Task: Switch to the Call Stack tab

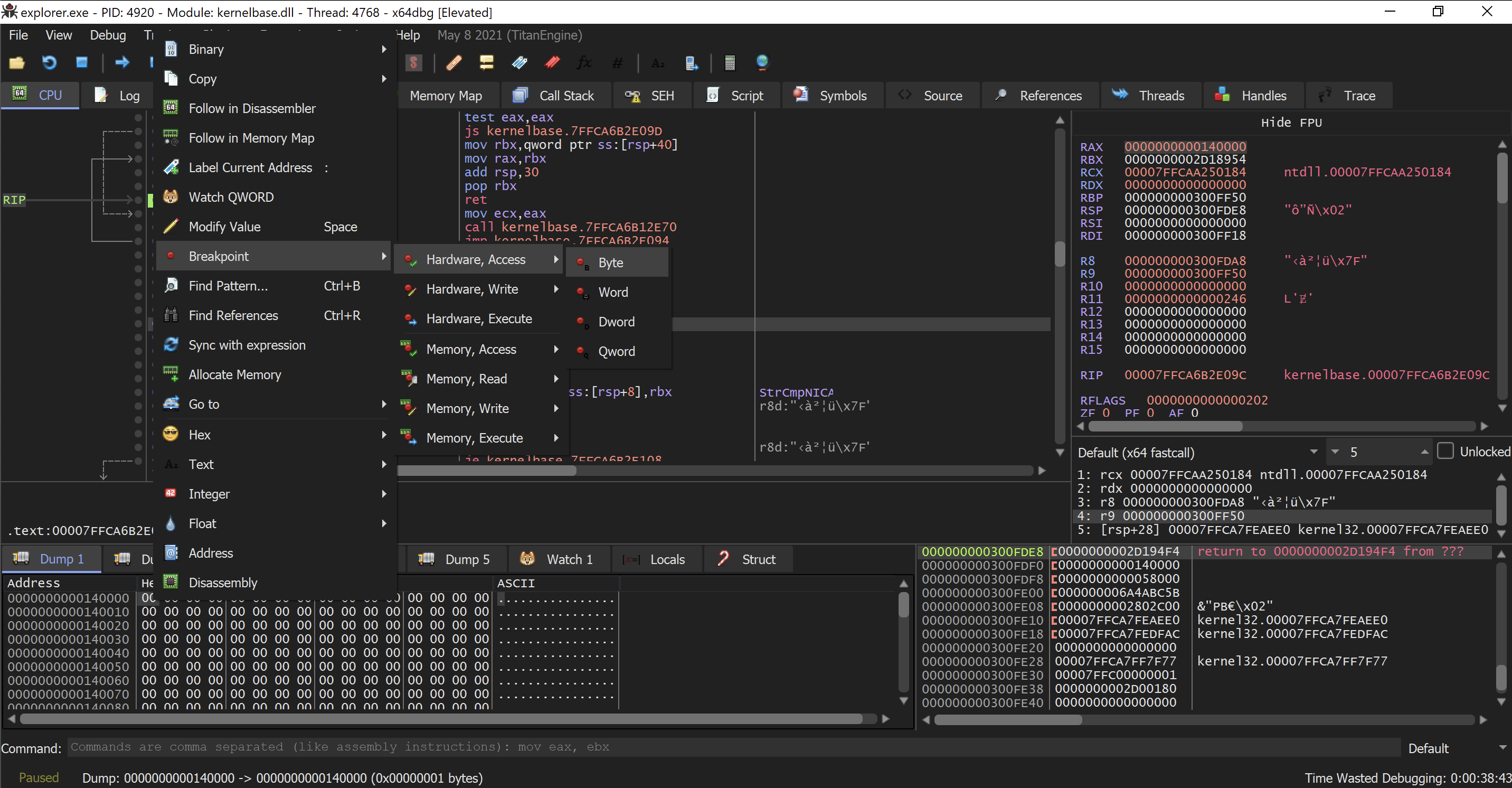Action: [555, 95]
